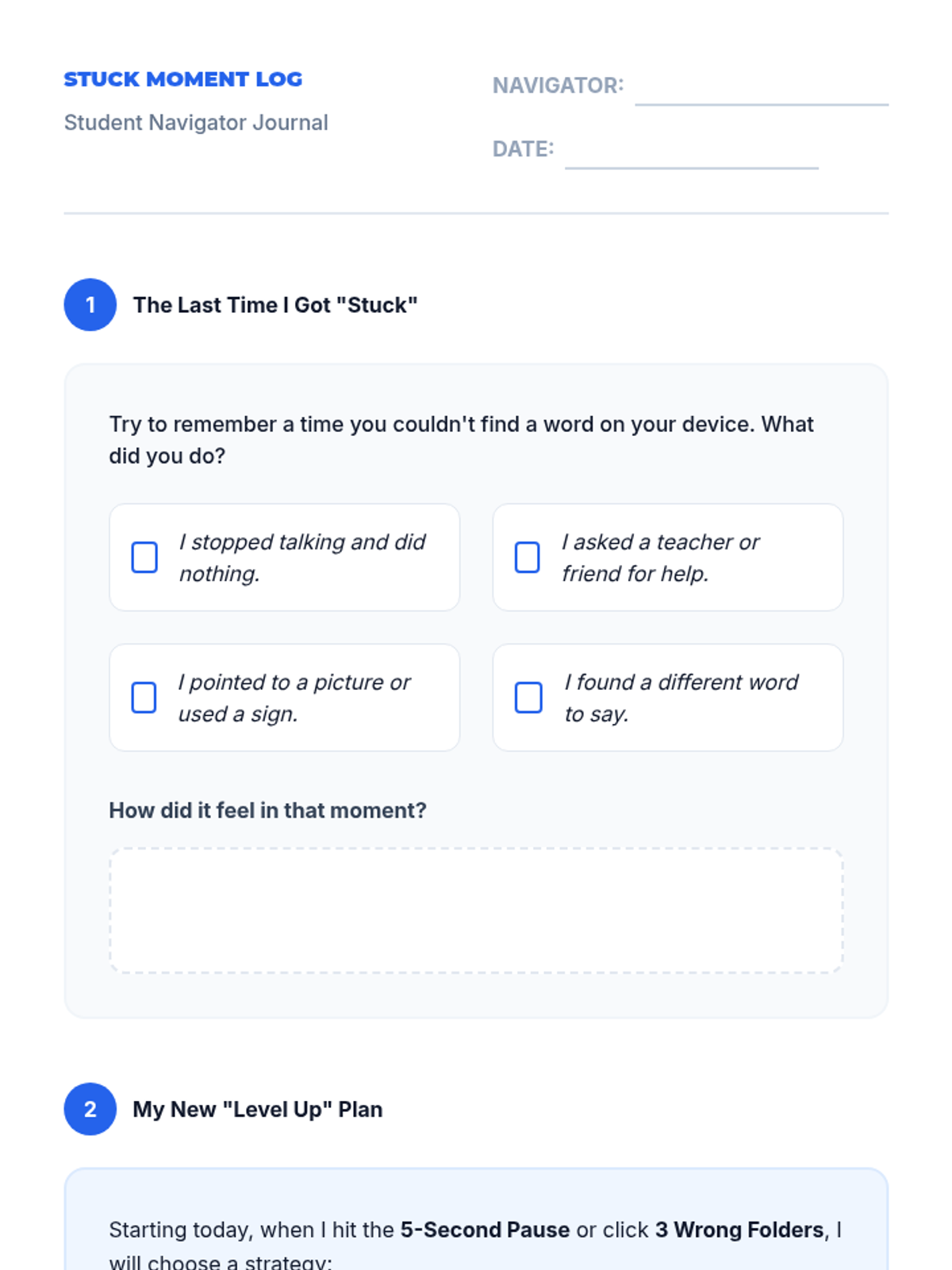This screenshot has width=952, height=1270.
Task: Click the 'How did it feel' answer box
Action: pos(476,910)
